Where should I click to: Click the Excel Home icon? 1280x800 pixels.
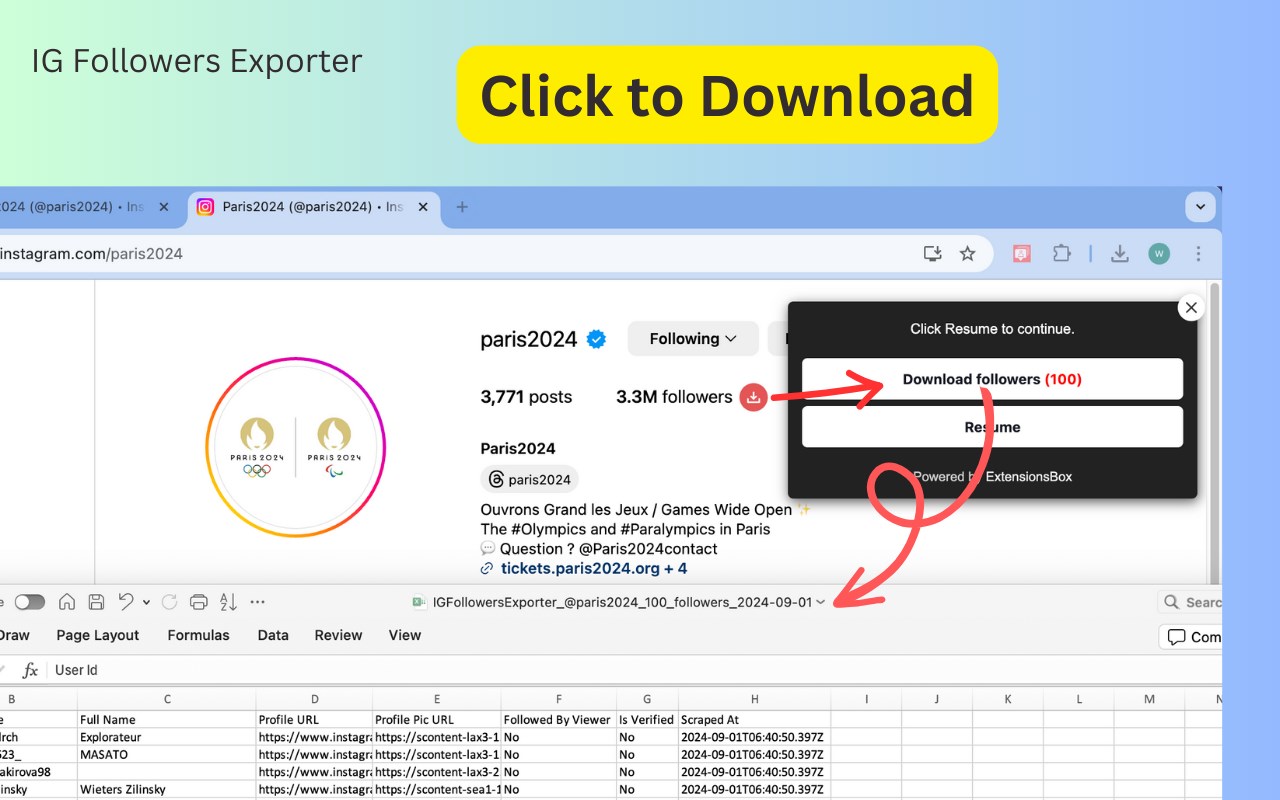tap(67, 602)
